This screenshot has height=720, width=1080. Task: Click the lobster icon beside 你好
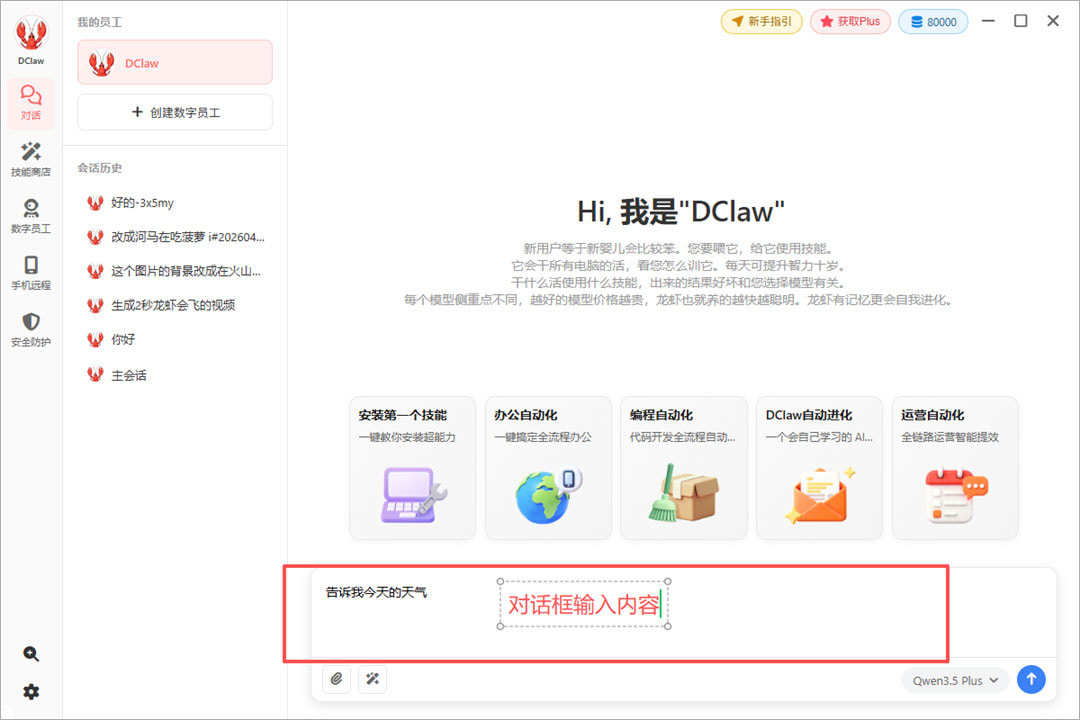point(95,339)
